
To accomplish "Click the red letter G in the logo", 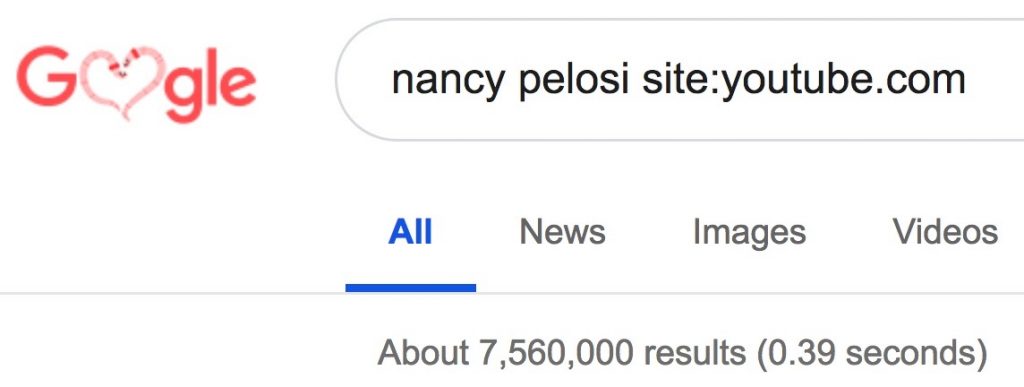I will [x=44, y=76].
